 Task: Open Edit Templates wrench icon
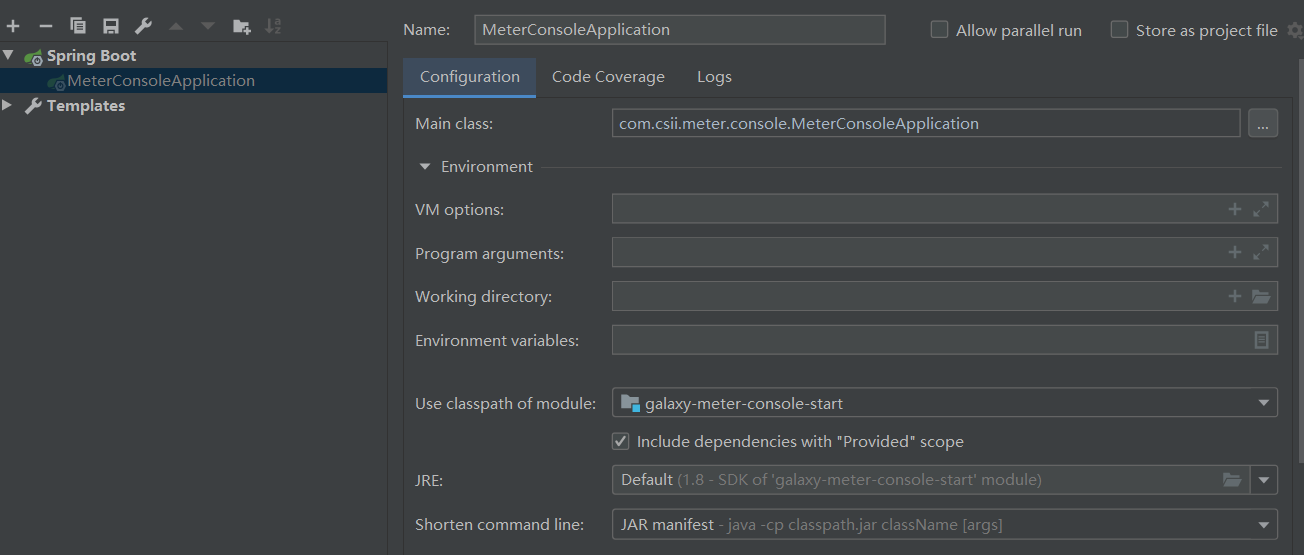point(143,26)
